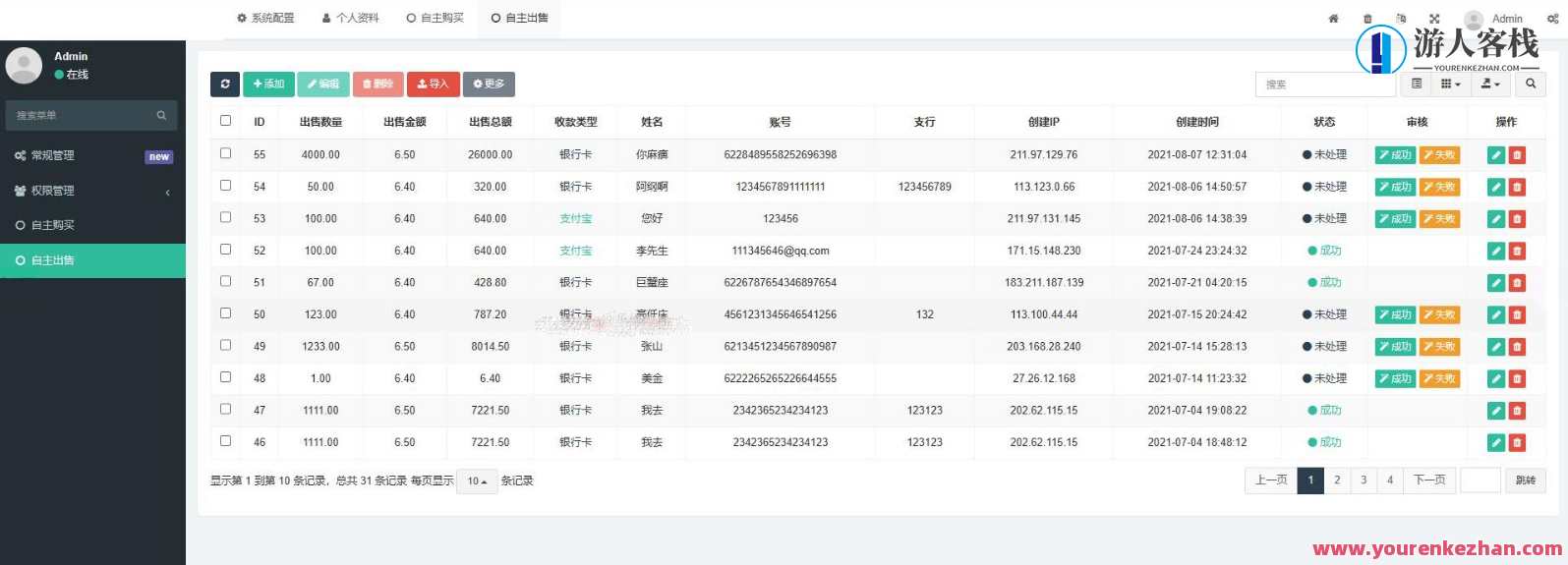Click the refresh table button

coord(225,85)
